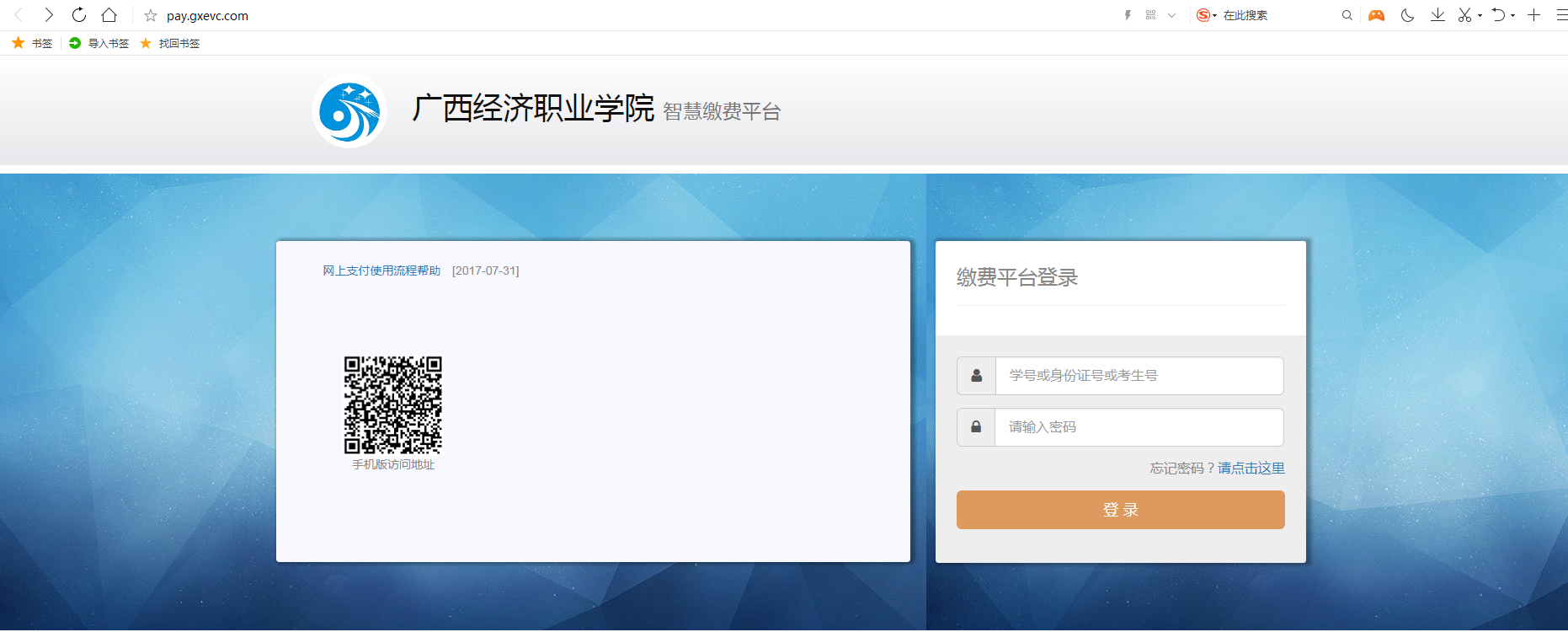
Task: Toggle the lightning speed mode icon
Action: coord(1128,15)
